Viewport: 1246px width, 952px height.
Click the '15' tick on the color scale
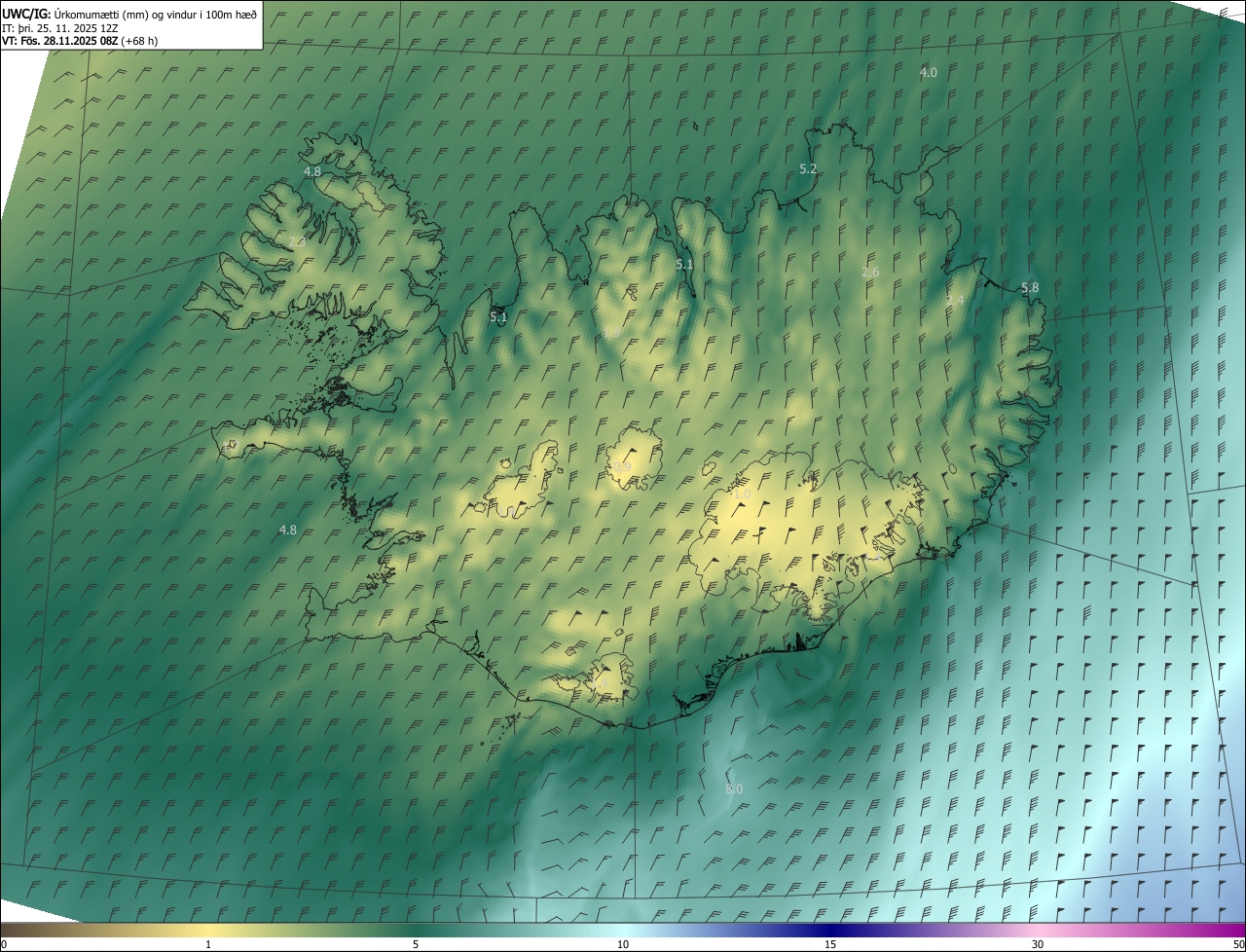(x=830, y=945)
